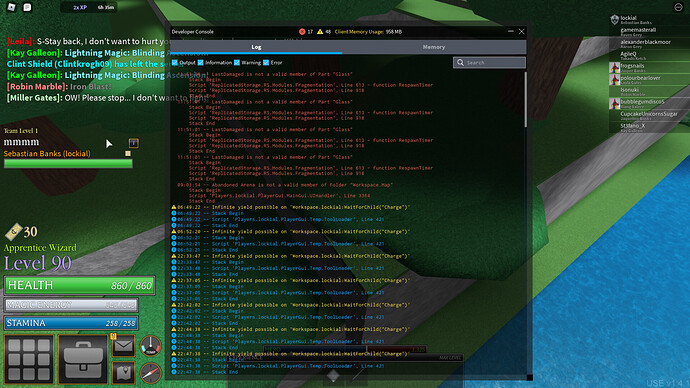Open the briefcase inventory
The height and width of the screenshot is (388, 690).
[x=83, y=359]
